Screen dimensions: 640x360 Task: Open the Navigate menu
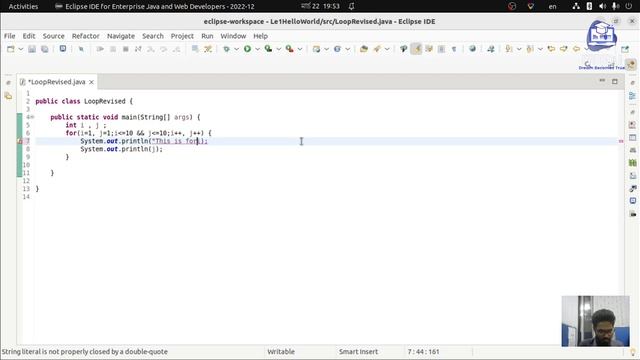(x=121, y=36)
